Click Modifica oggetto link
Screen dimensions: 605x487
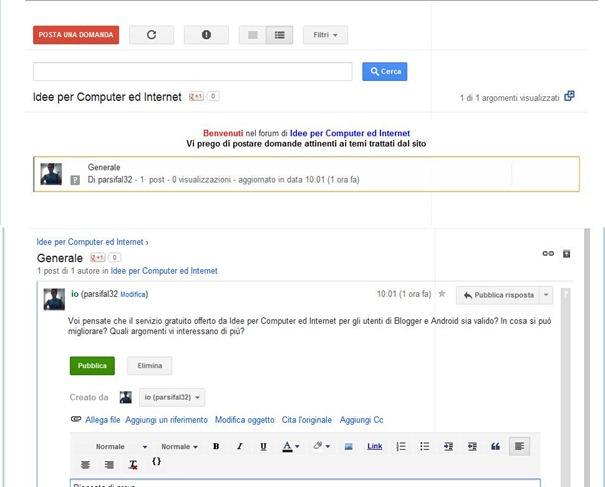tap(245, 420)
